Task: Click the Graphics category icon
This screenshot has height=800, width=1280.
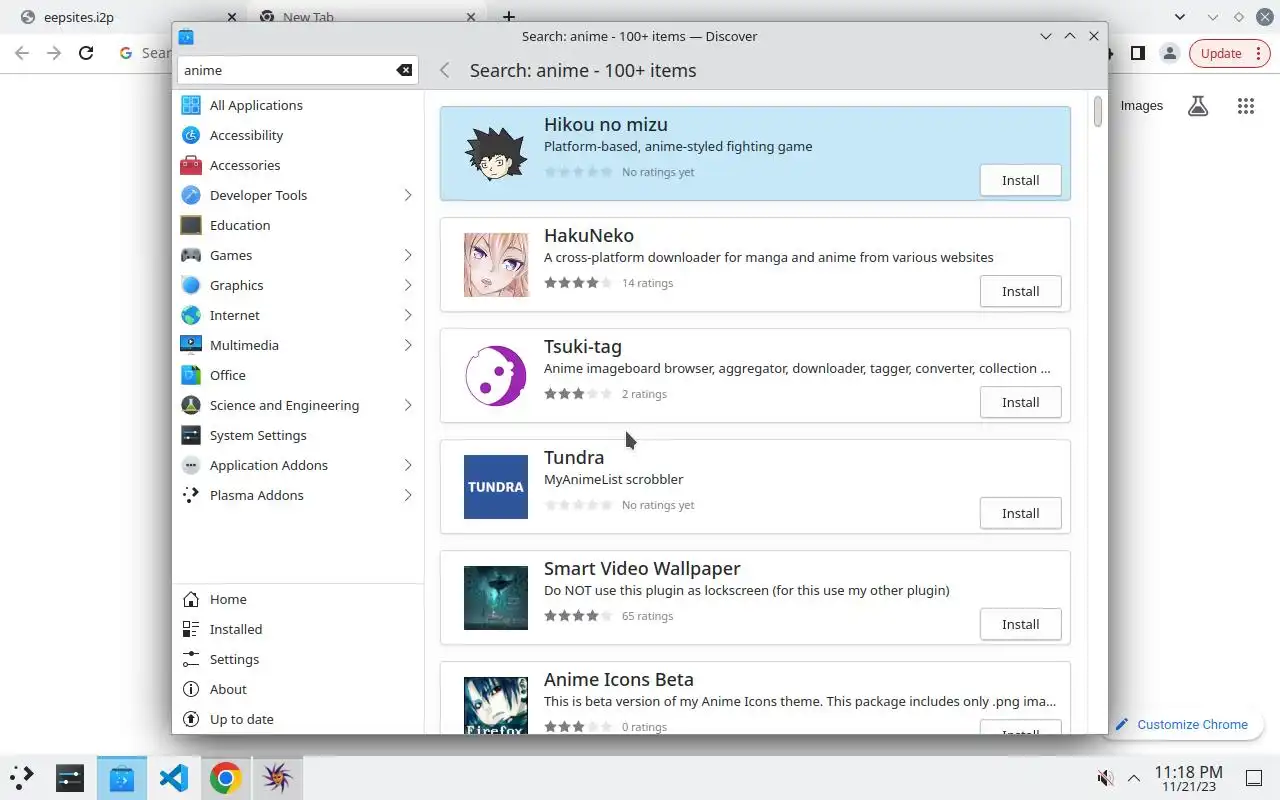Action: [x=191, y=285]
